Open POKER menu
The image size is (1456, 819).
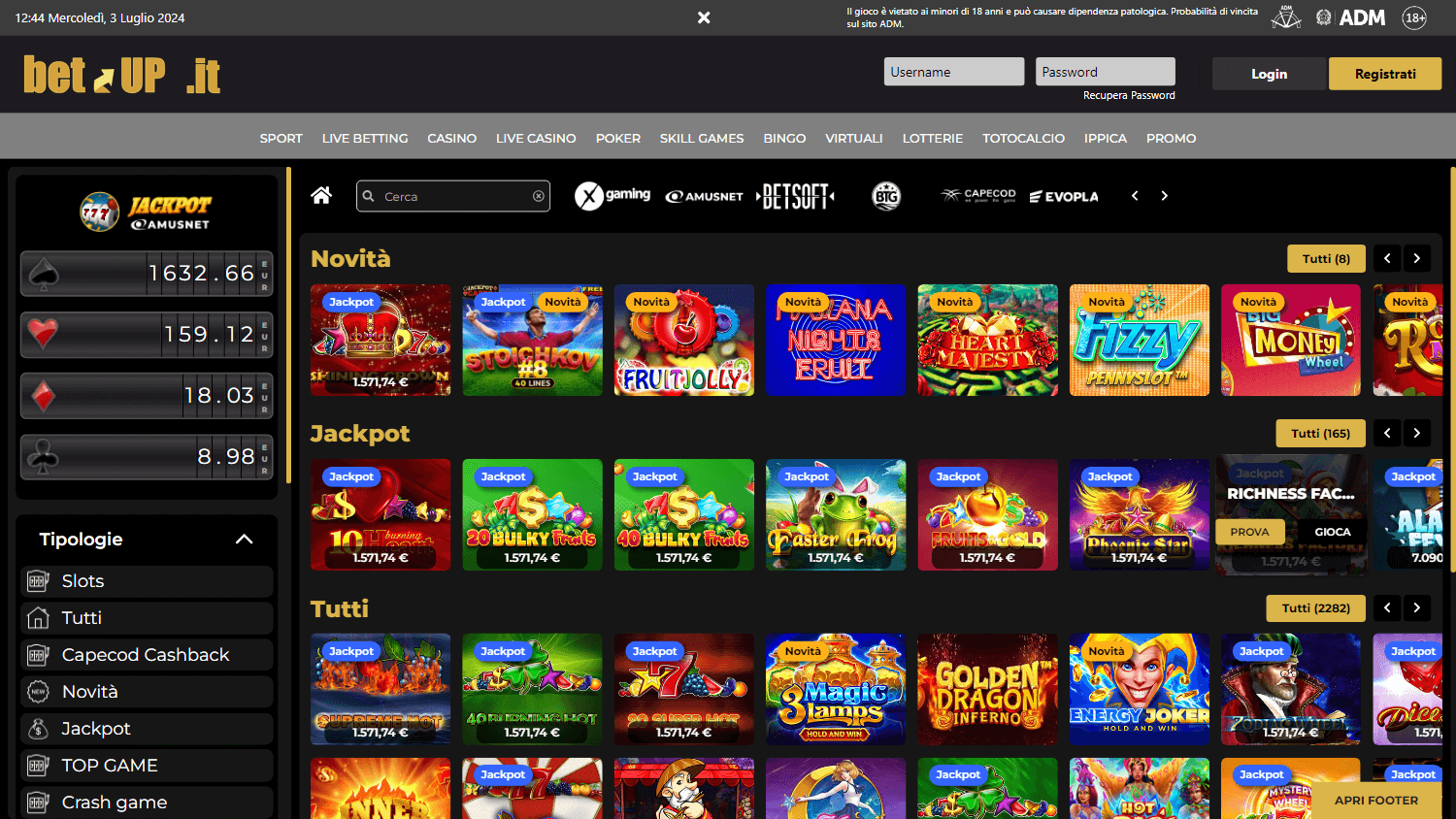618,138
